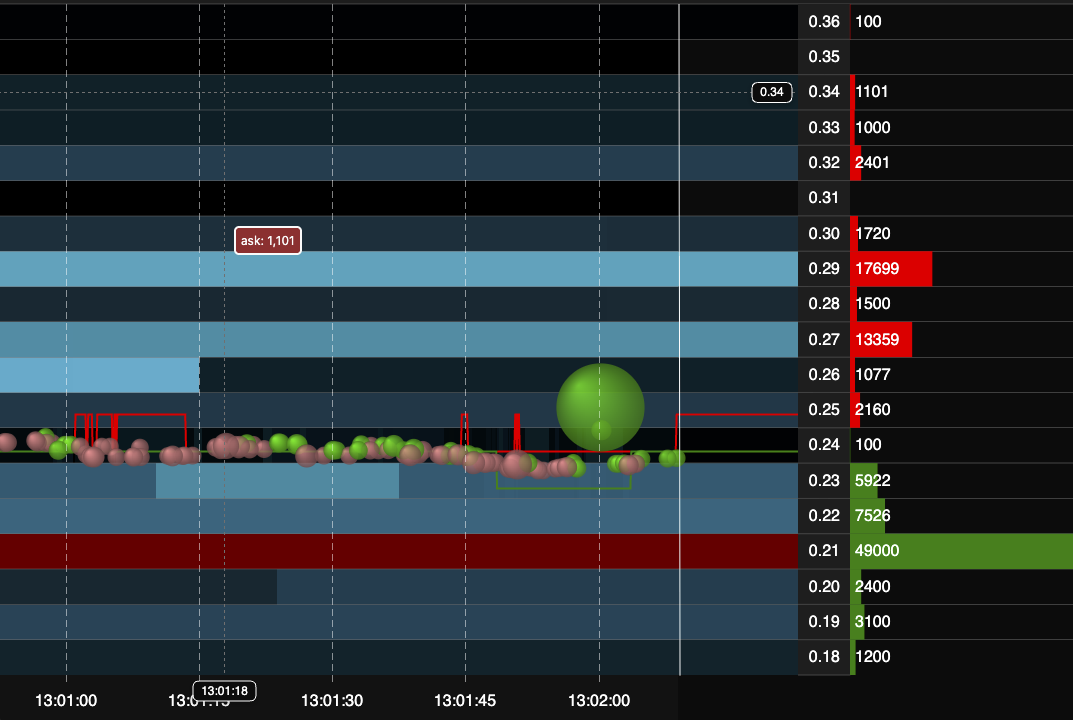Click the 100 size at 0.24
The image size is (1073, 720).
[x=868, y=445]
